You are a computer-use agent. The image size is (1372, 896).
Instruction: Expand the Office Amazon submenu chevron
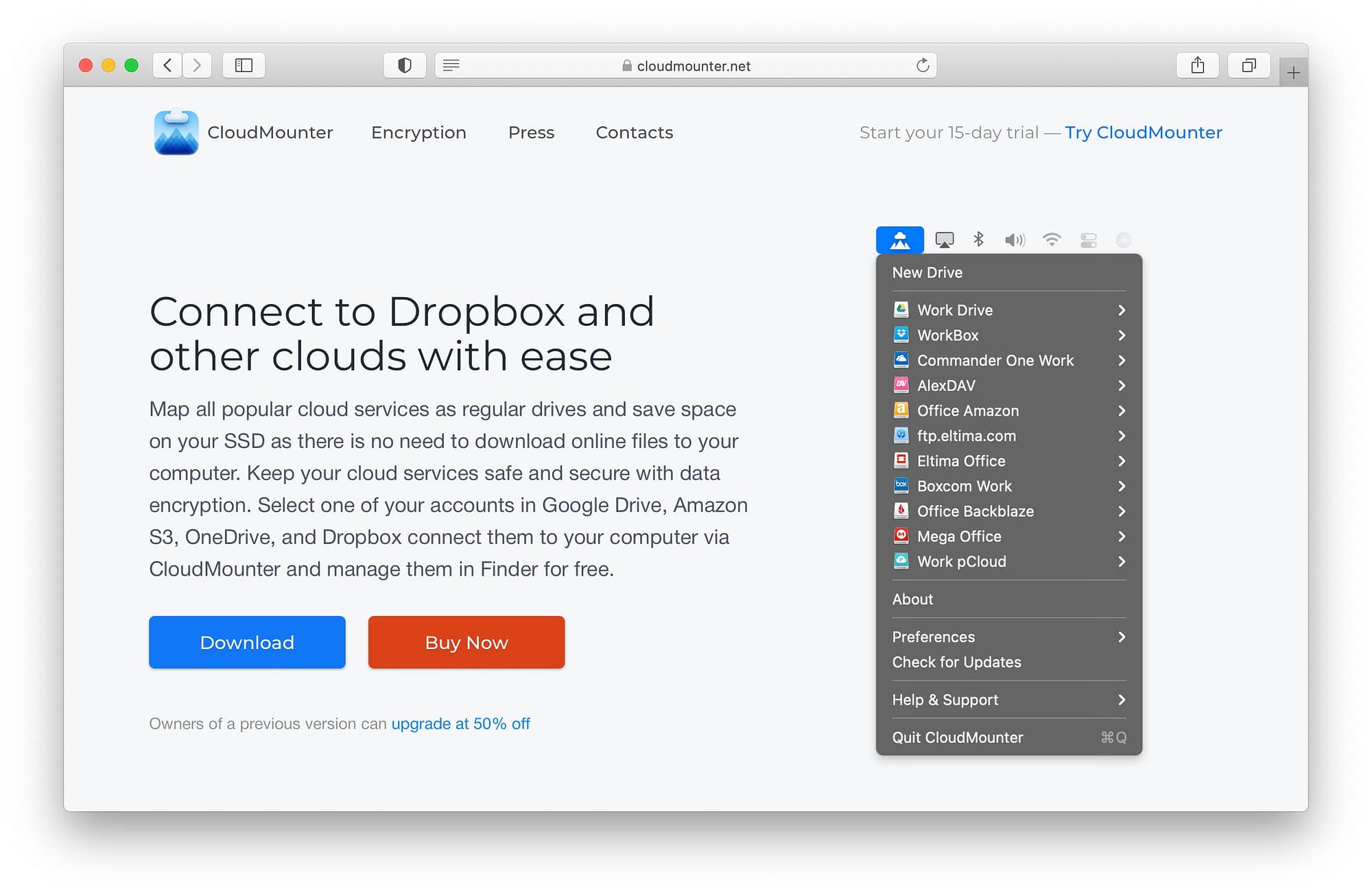[x=1122, y=410]
